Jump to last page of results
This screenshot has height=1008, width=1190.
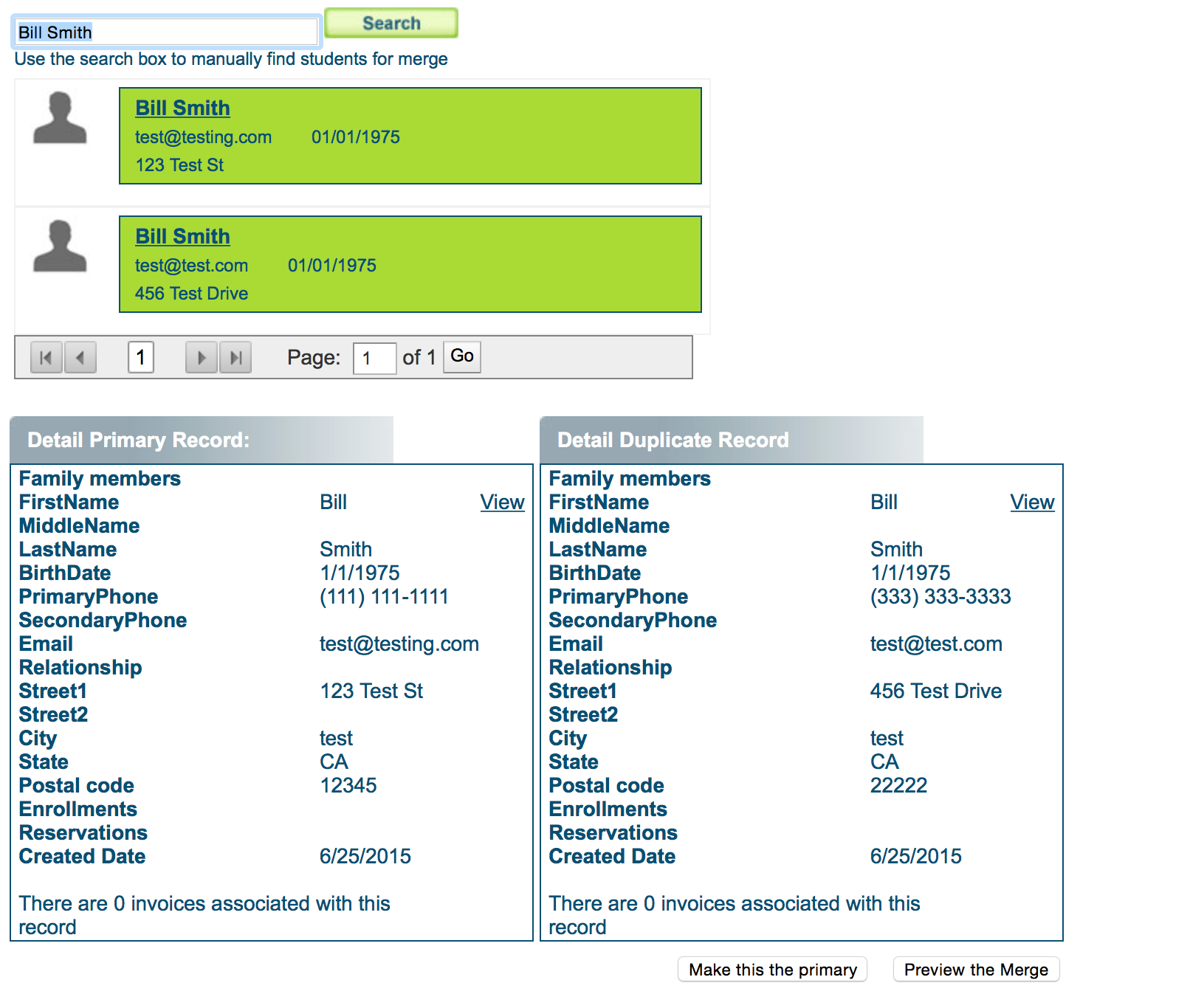pyautogui.click(x=235, y=358)
